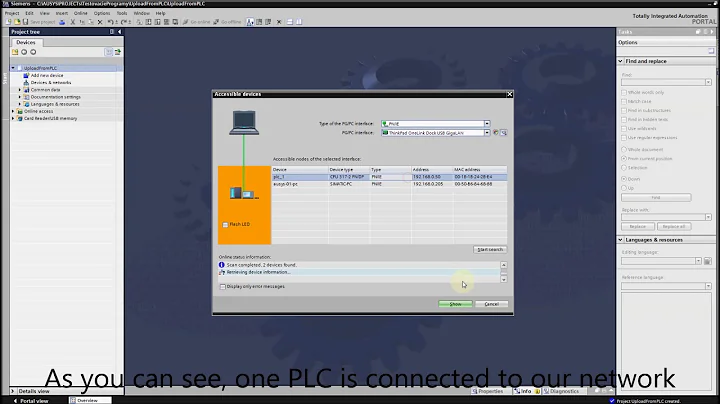Check Find in substructures option

coord(624,110)
